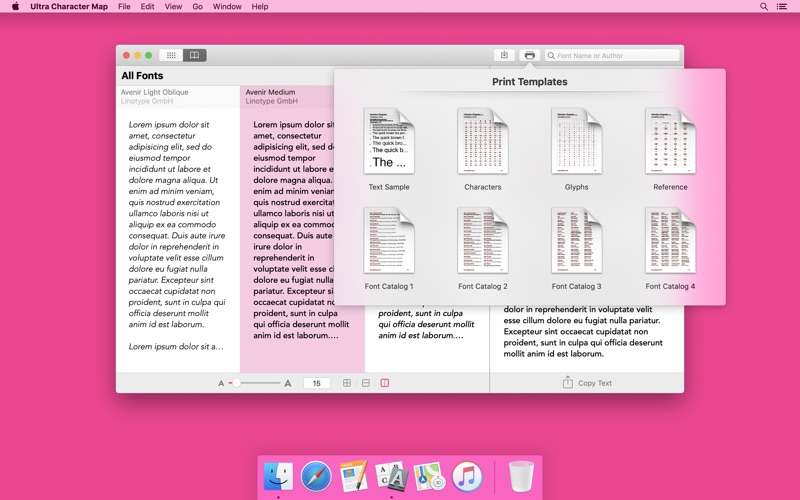Switch to grid view in toolbar
Viewport: 800px width, 500px height.
(x=171, y=55)
